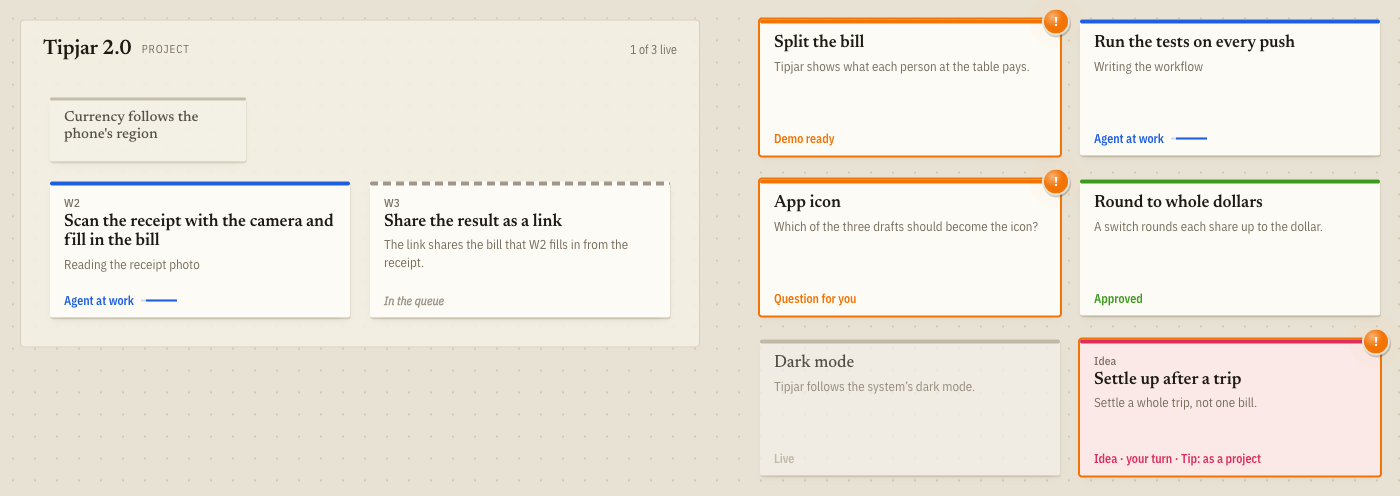The width and height of the screenshot is (1400, 496).
Task: Open the Split the bill card title
Action: (819, 42)
